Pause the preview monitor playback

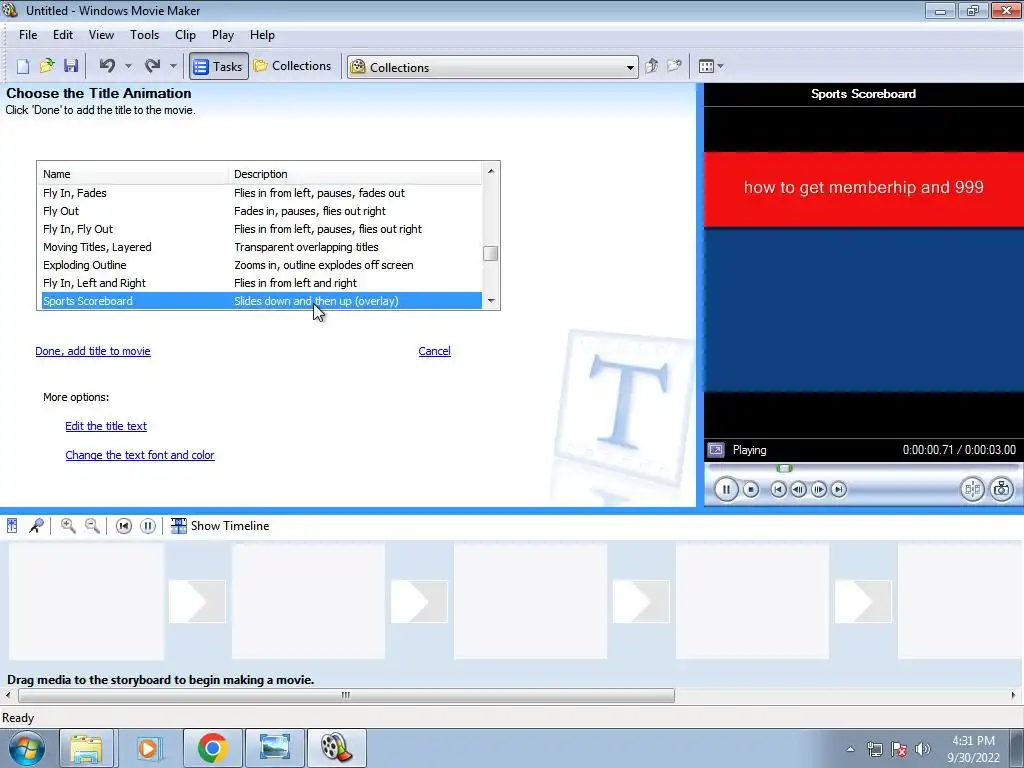[726, 489]
